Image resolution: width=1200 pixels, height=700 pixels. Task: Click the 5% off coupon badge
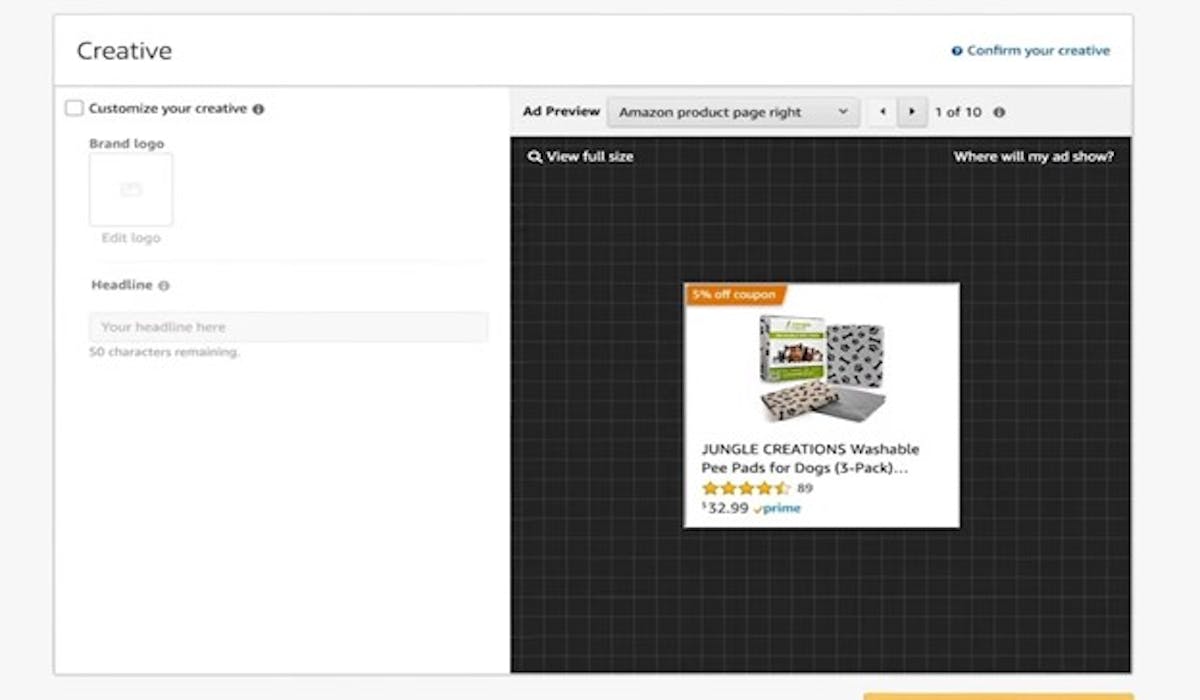[736, 295]
